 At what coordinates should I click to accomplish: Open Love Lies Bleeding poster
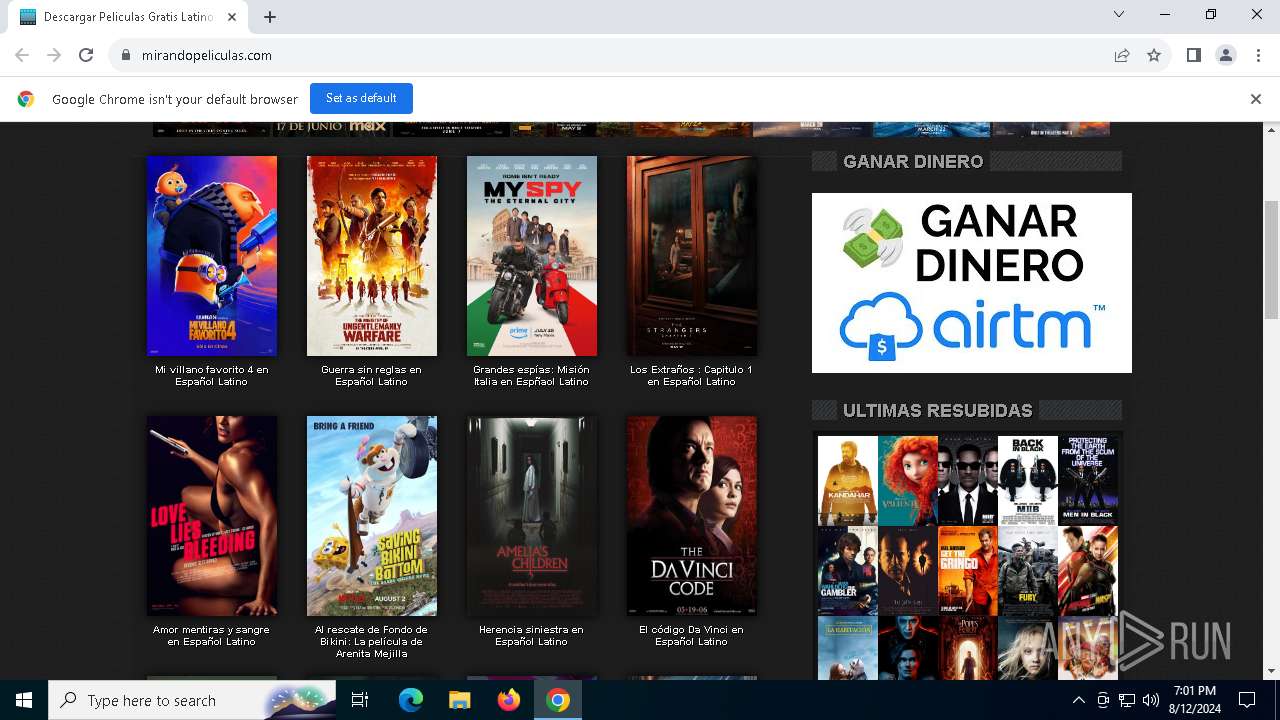[x=212, y=516]
